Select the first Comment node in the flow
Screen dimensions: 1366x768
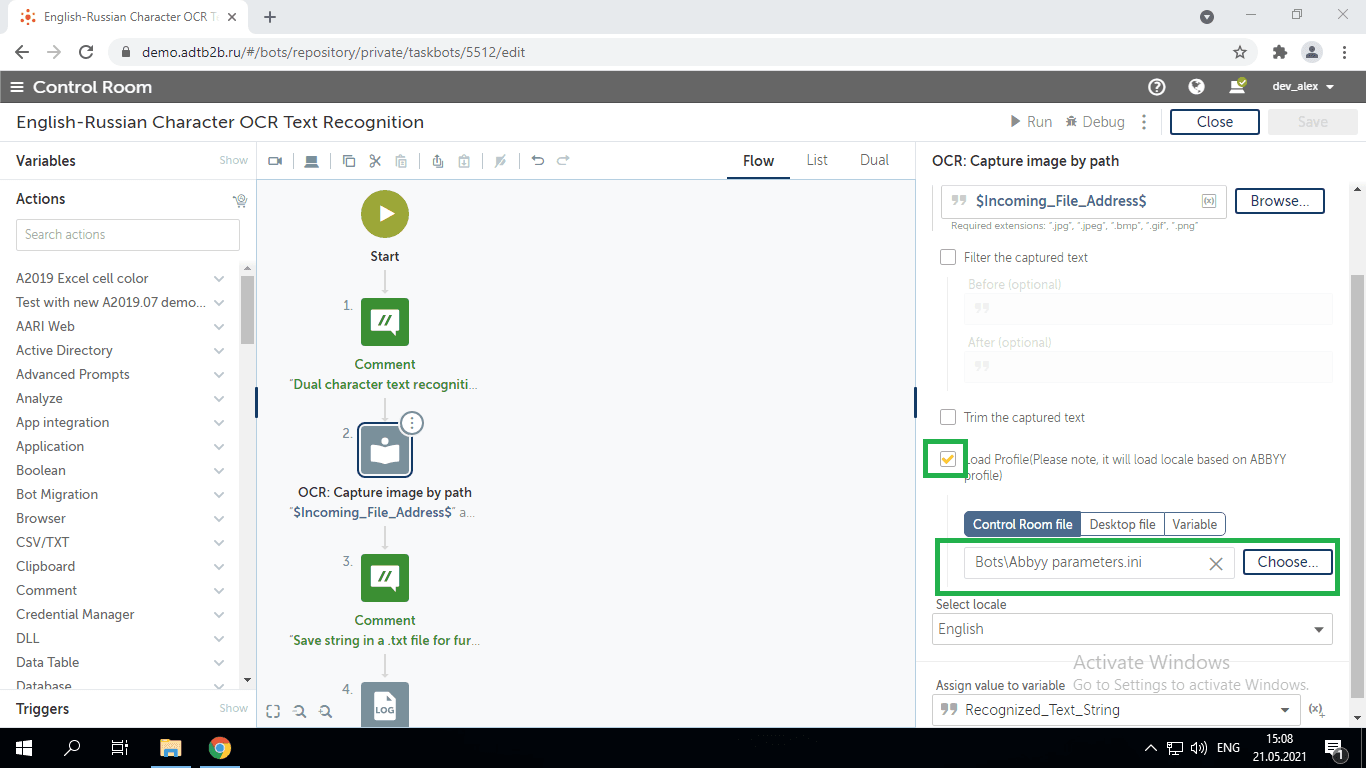(385, 322)
